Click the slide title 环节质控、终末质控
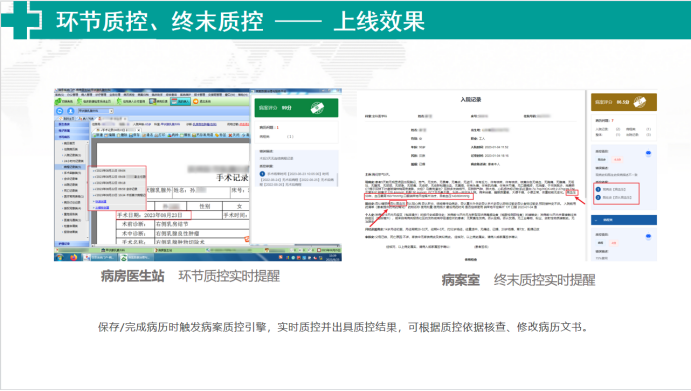The image size is (691, 391). point(160,21)
